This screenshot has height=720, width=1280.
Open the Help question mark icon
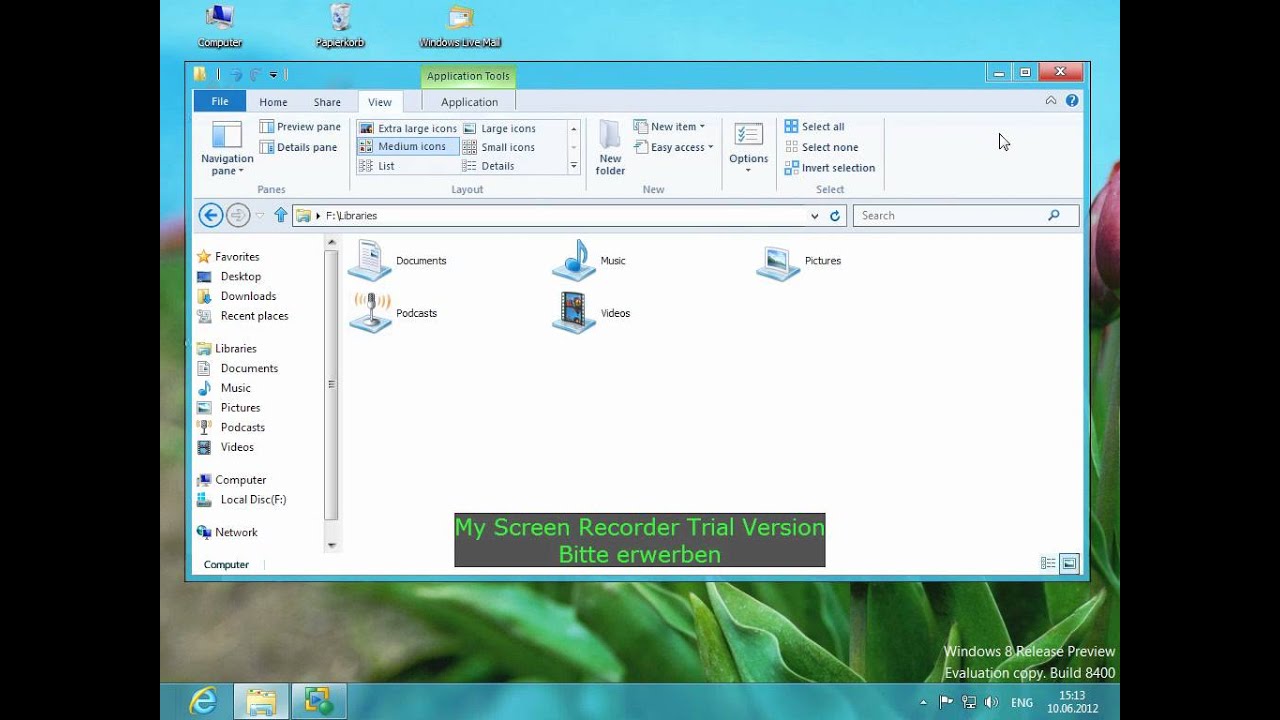tap(1072, 101)
